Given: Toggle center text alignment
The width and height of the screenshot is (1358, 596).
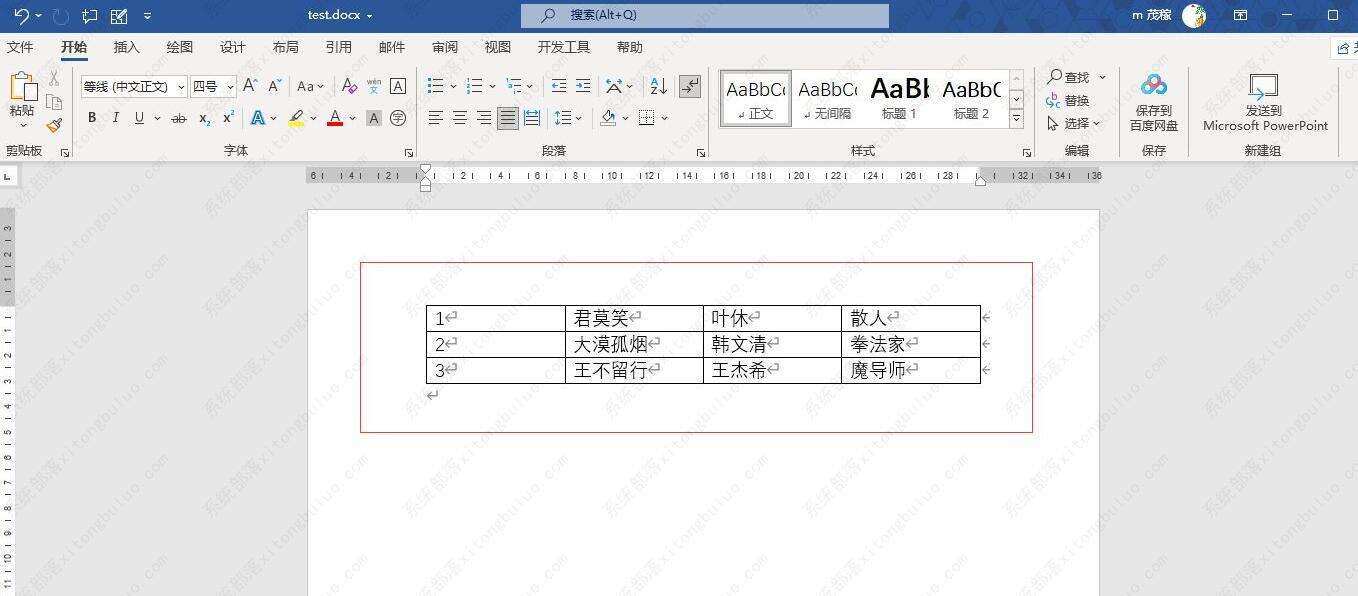Looking at the screenshot, I should 459,117.
